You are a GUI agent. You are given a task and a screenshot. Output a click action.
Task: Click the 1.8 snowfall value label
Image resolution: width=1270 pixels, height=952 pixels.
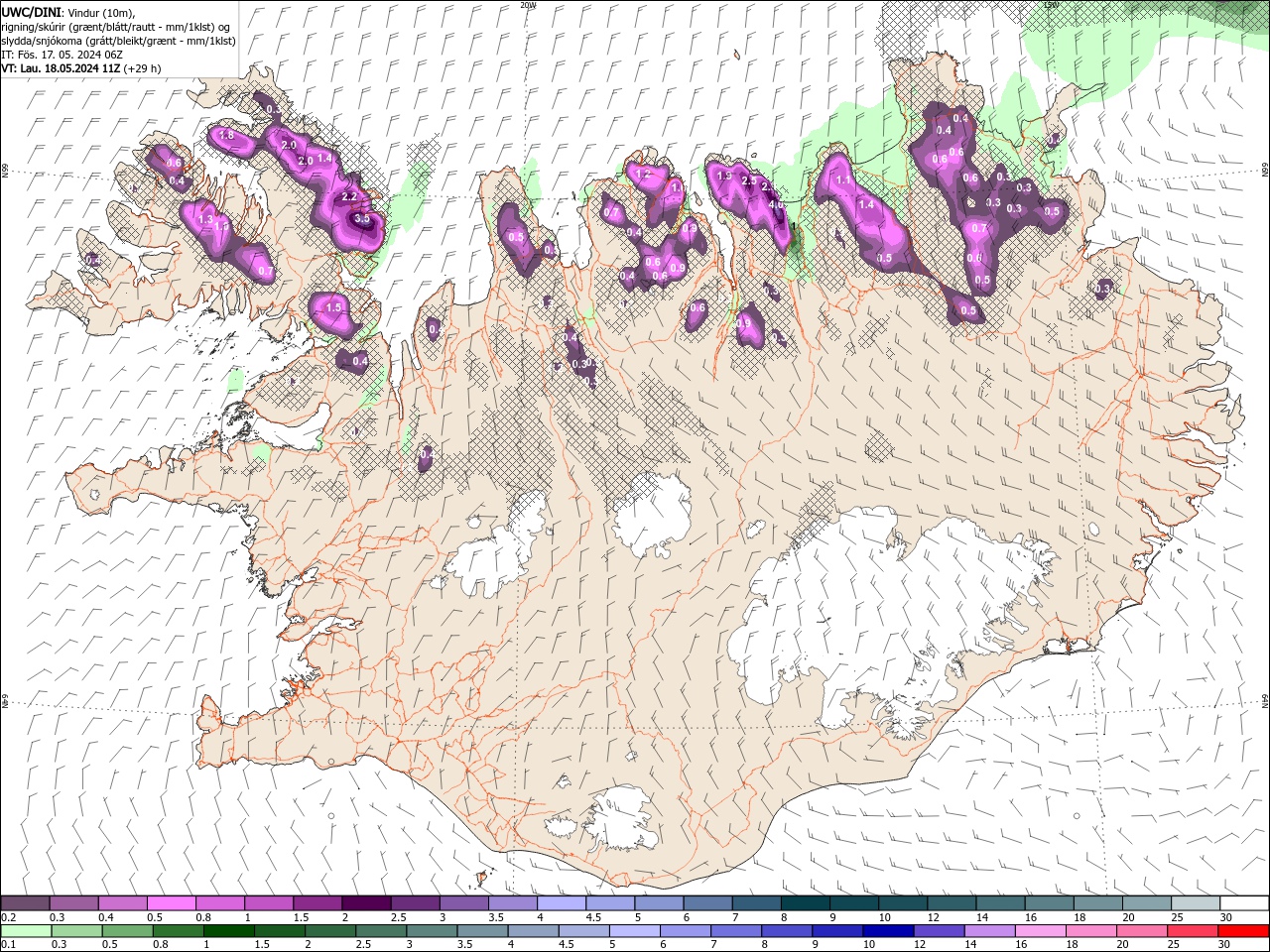226,135
